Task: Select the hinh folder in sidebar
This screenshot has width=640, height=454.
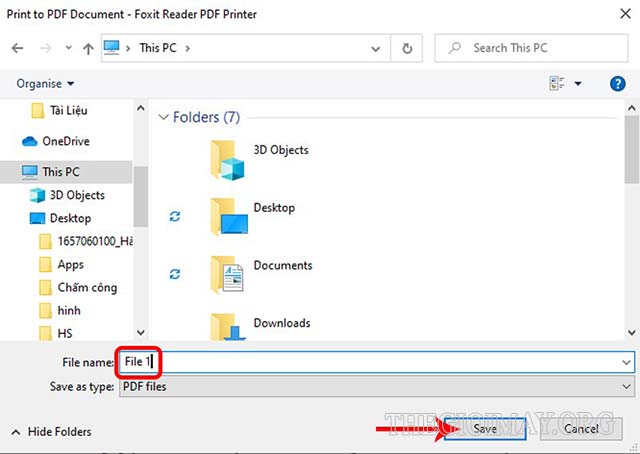Action: [60, 311]
